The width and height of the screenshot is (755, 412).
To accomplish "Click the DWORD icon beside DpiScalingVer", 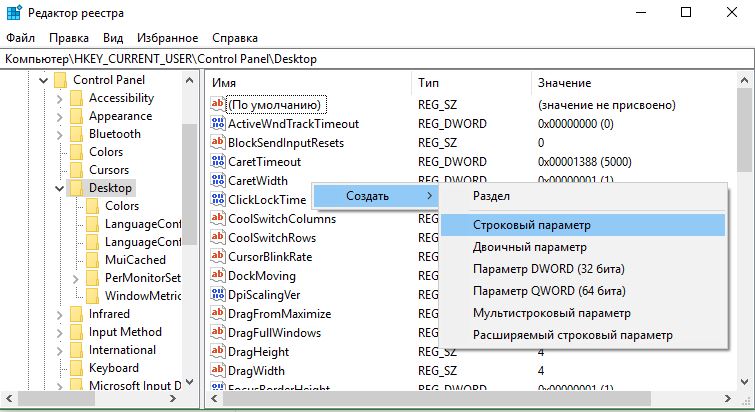I will click(x=218, y=295).
